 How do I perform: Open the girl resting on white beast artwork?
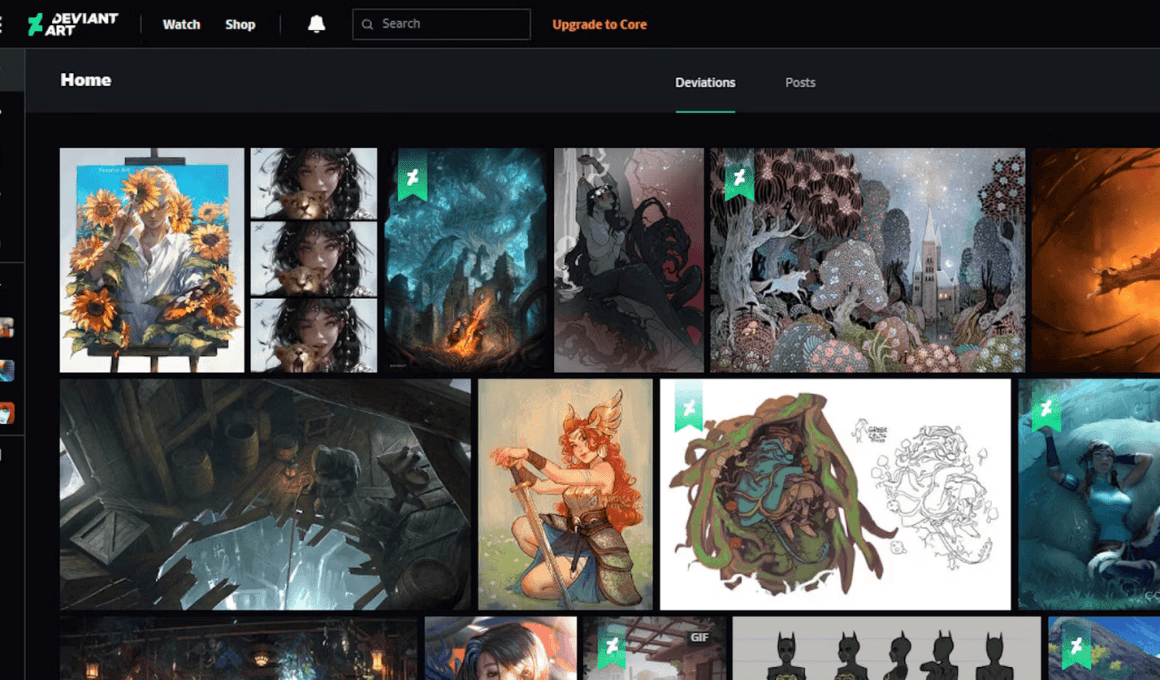pyautogui.click(x=1089, y=494)
